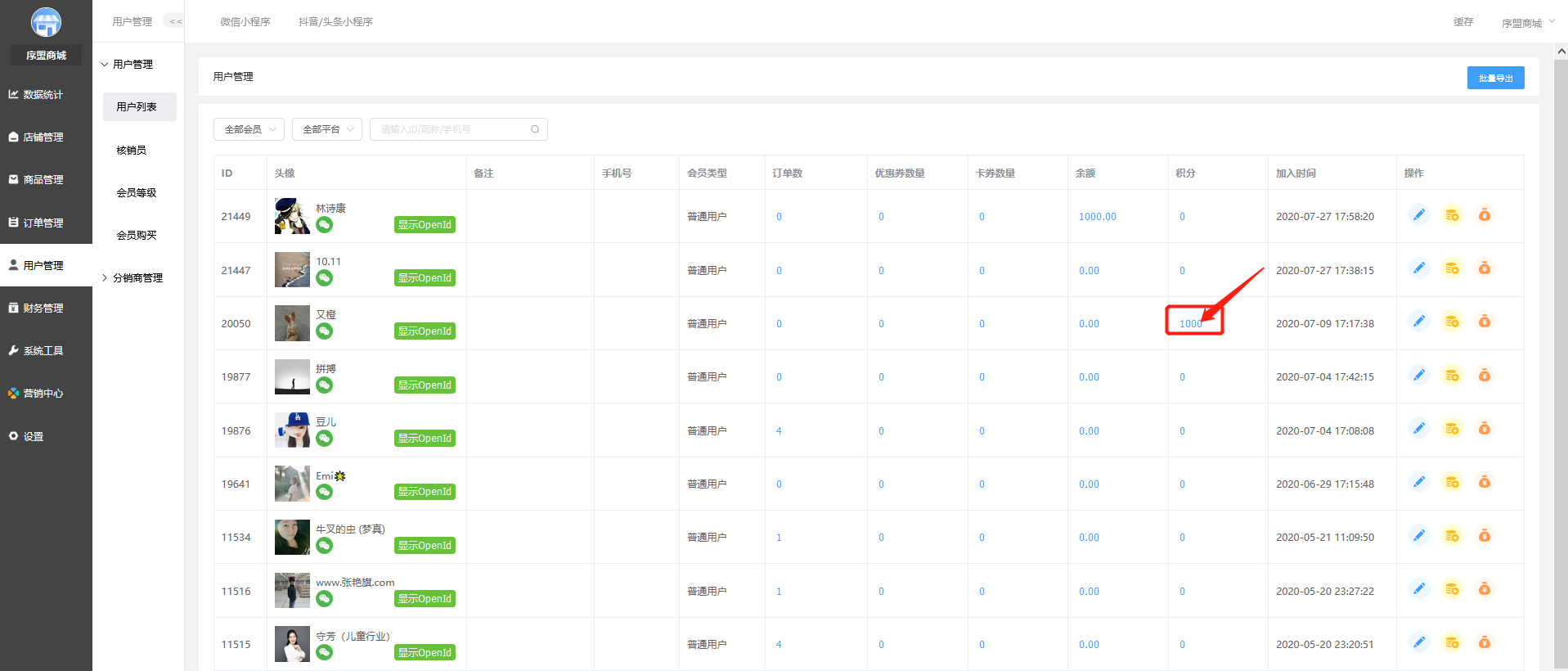Screen dimensions: 1568x671
Task: Click avatar thumbnail of www.张艳旗.com
Action: coord(292,591)
